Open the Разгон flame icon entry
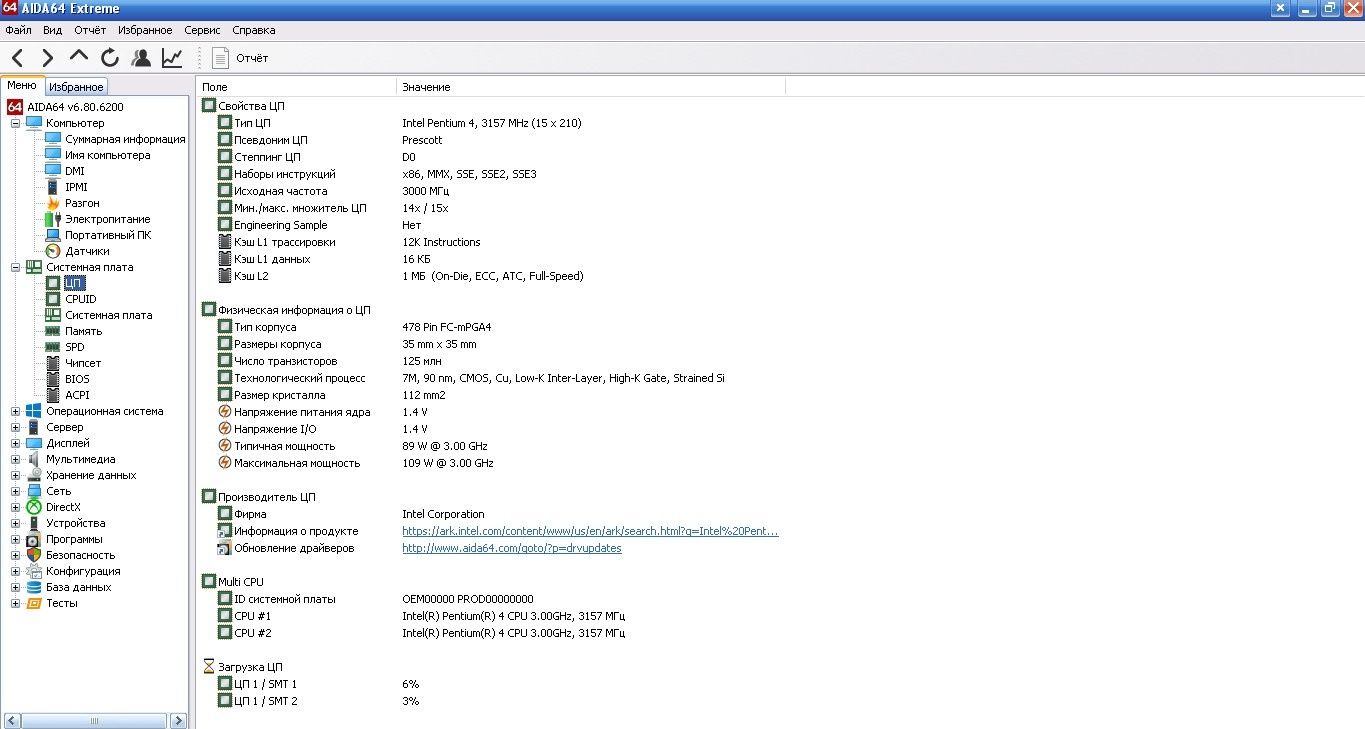This screenshot has height=729, width=1365. [82, 203]
